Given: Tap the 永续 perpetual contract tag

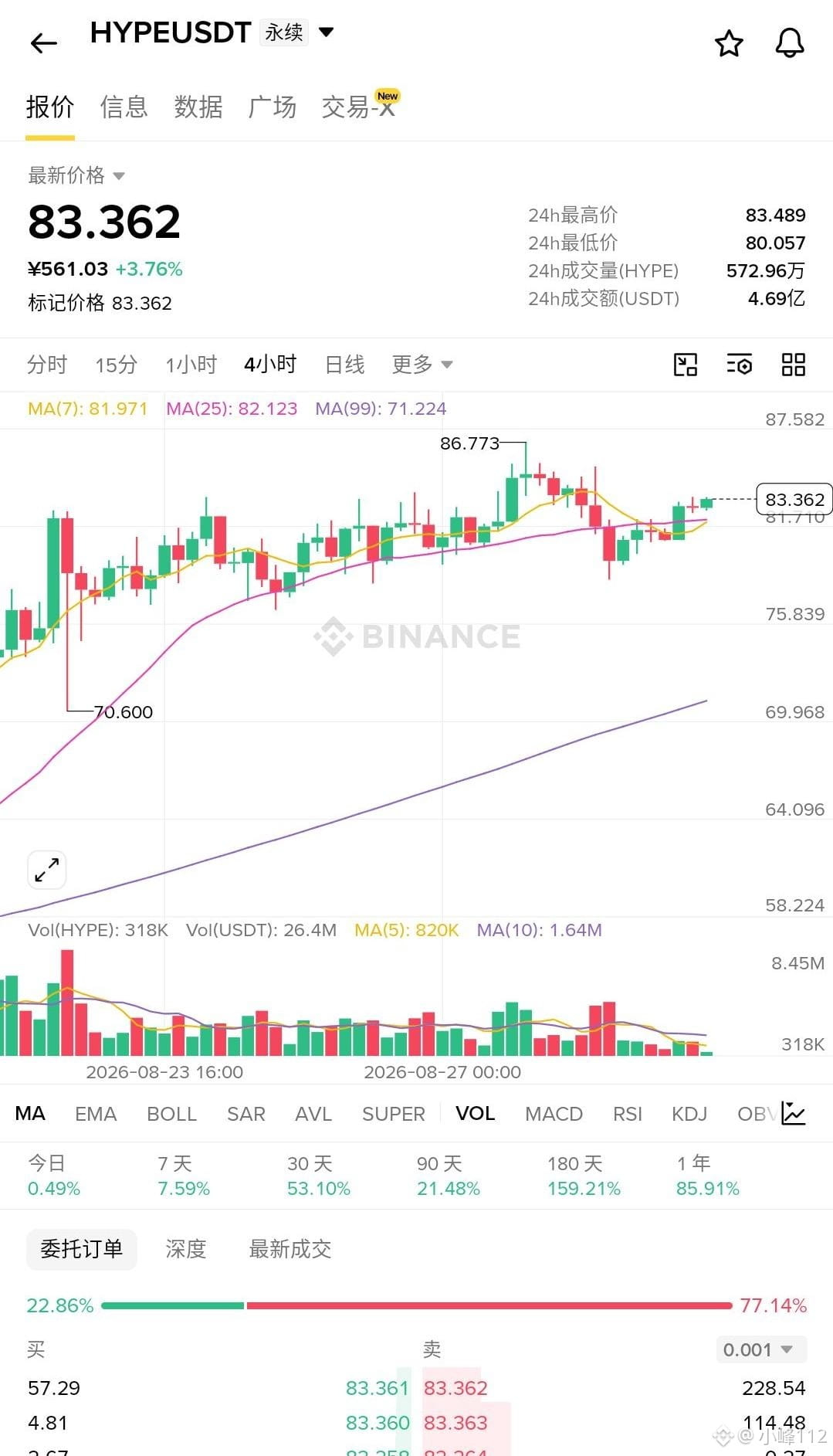Looking at the screenshot, I should click(284, 32).
